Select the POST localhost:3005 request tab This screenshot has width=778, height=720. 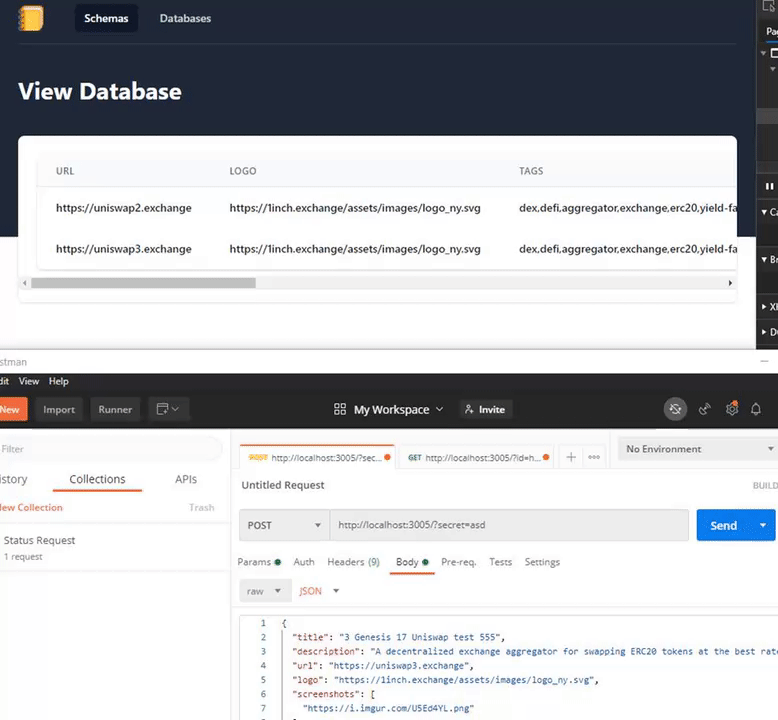pyautogui.click(x=317, y=458)
